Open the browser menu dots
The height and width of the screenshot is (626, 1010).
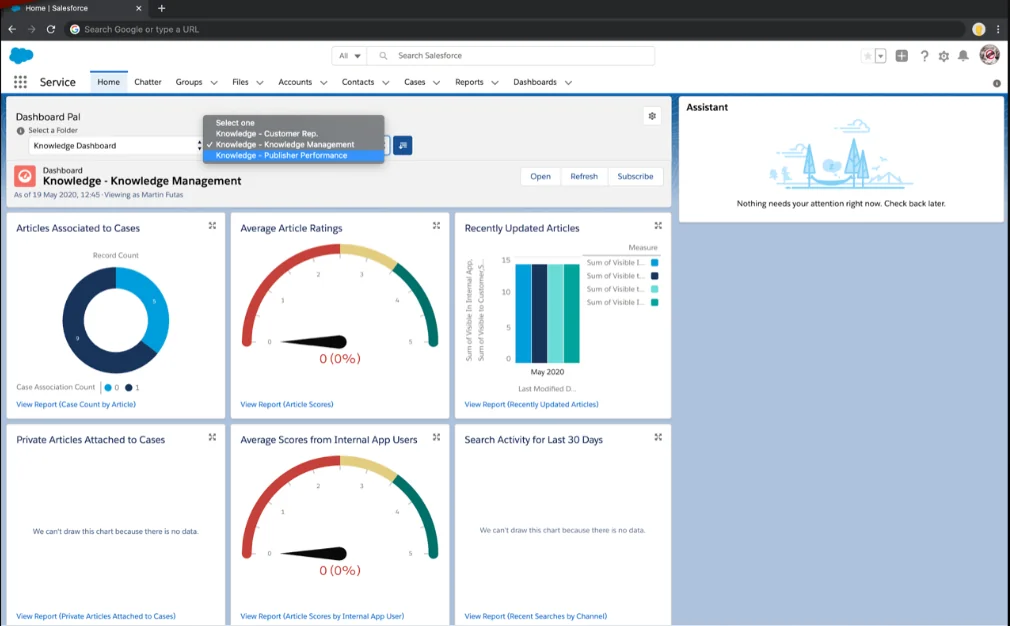coord(998,29)
